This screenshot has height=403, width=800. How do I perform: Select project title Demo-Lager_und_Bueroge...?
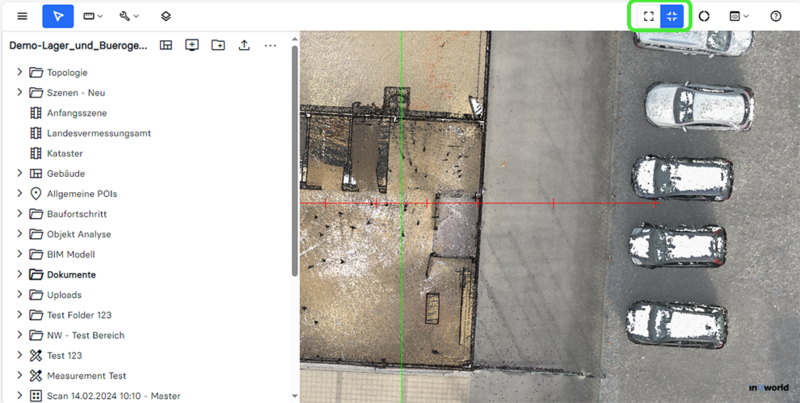point(78,45)
